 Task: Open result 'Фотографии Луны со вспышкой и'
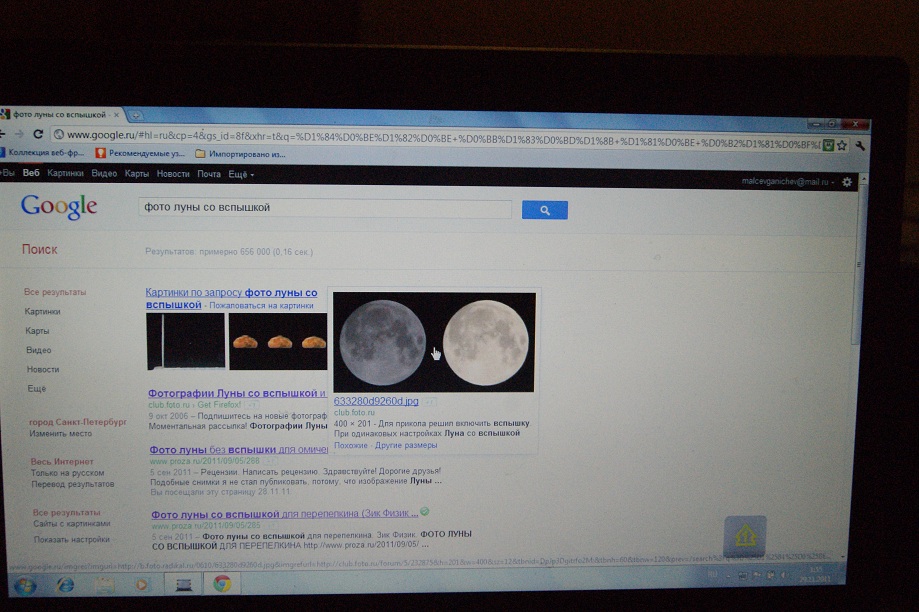coord(237,393)
